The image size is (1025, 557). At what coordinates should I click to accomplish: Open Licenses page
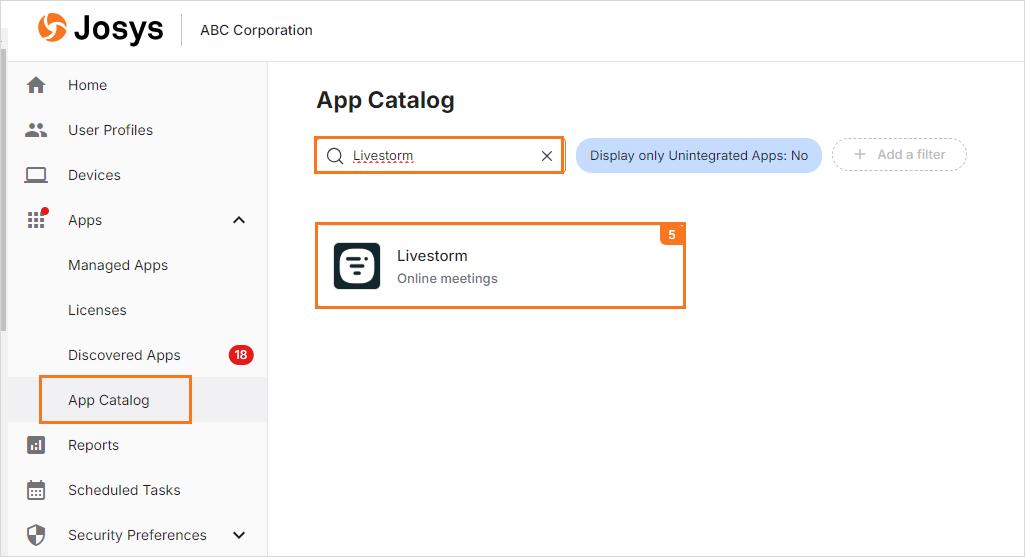[97, 311]
